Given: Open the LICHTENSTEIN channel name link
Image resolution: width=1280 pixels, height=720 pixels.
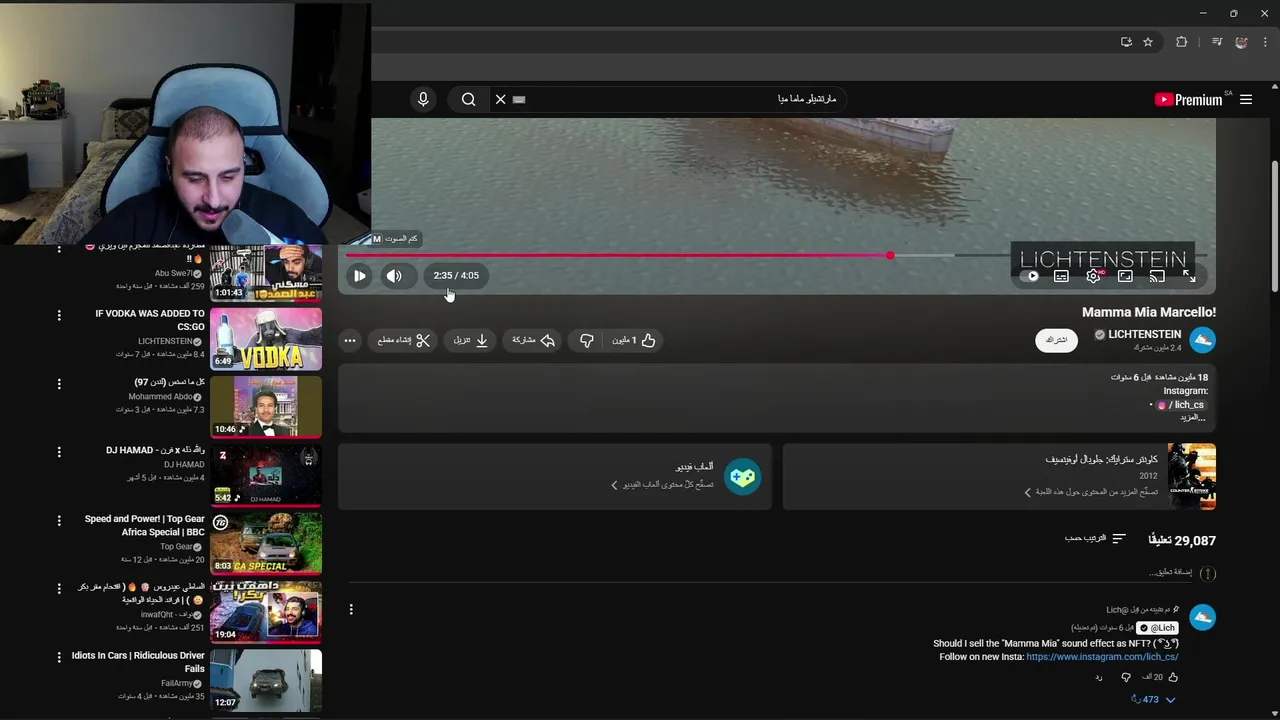Looking at the screenshot, I should [x=1144, y=334].
